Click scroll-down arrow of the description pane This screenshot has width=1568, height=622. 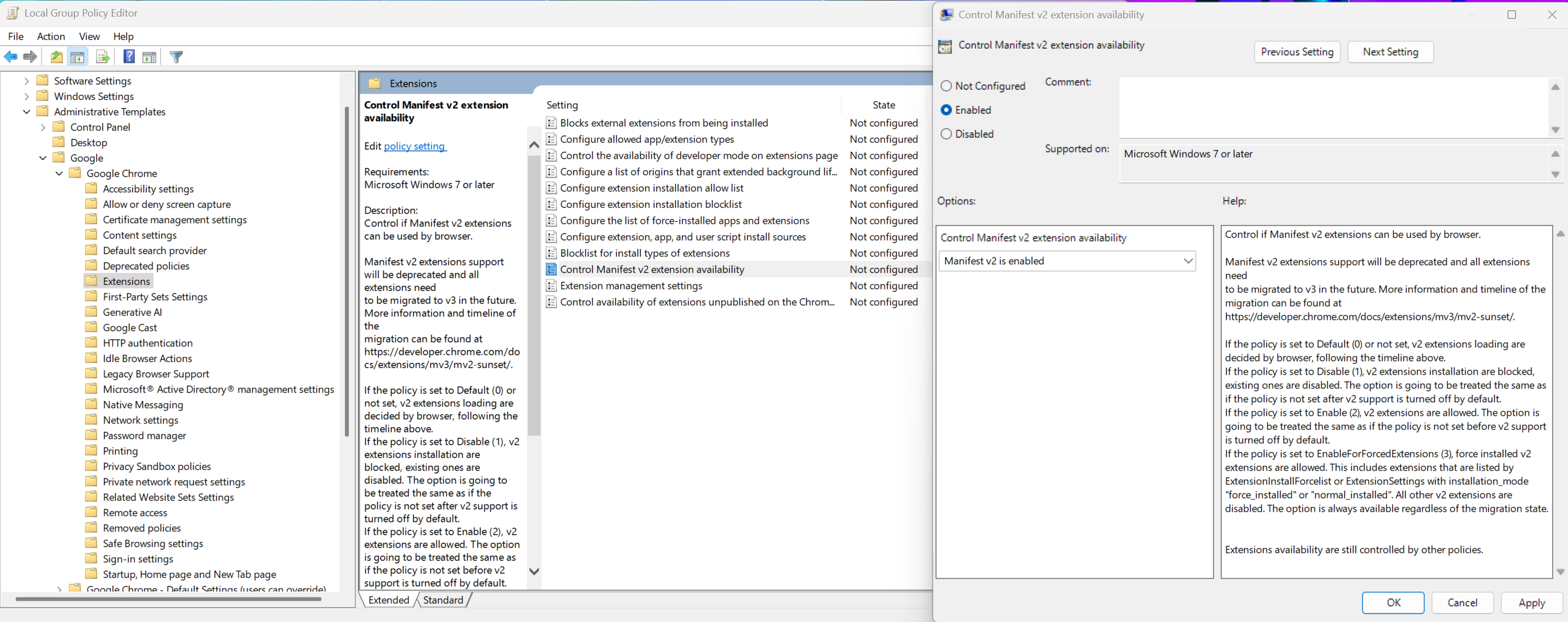click(534, 572)
